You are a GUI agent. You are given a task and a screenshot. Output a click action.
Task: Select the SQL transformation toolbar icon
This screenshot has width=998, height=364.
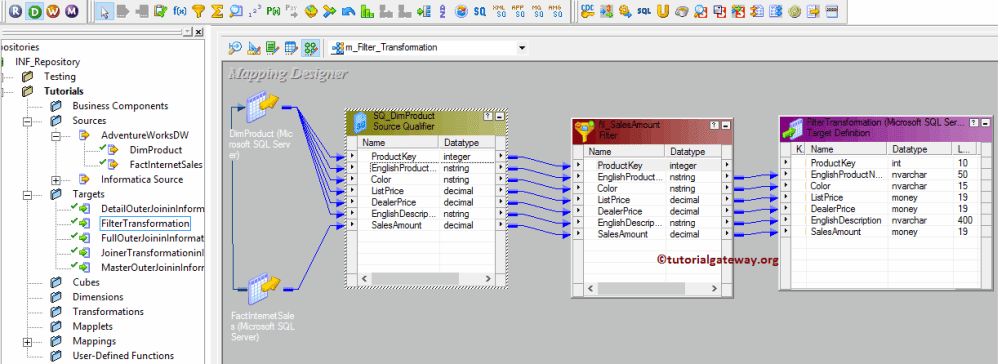pyautogui.click(x=644, y=11)
